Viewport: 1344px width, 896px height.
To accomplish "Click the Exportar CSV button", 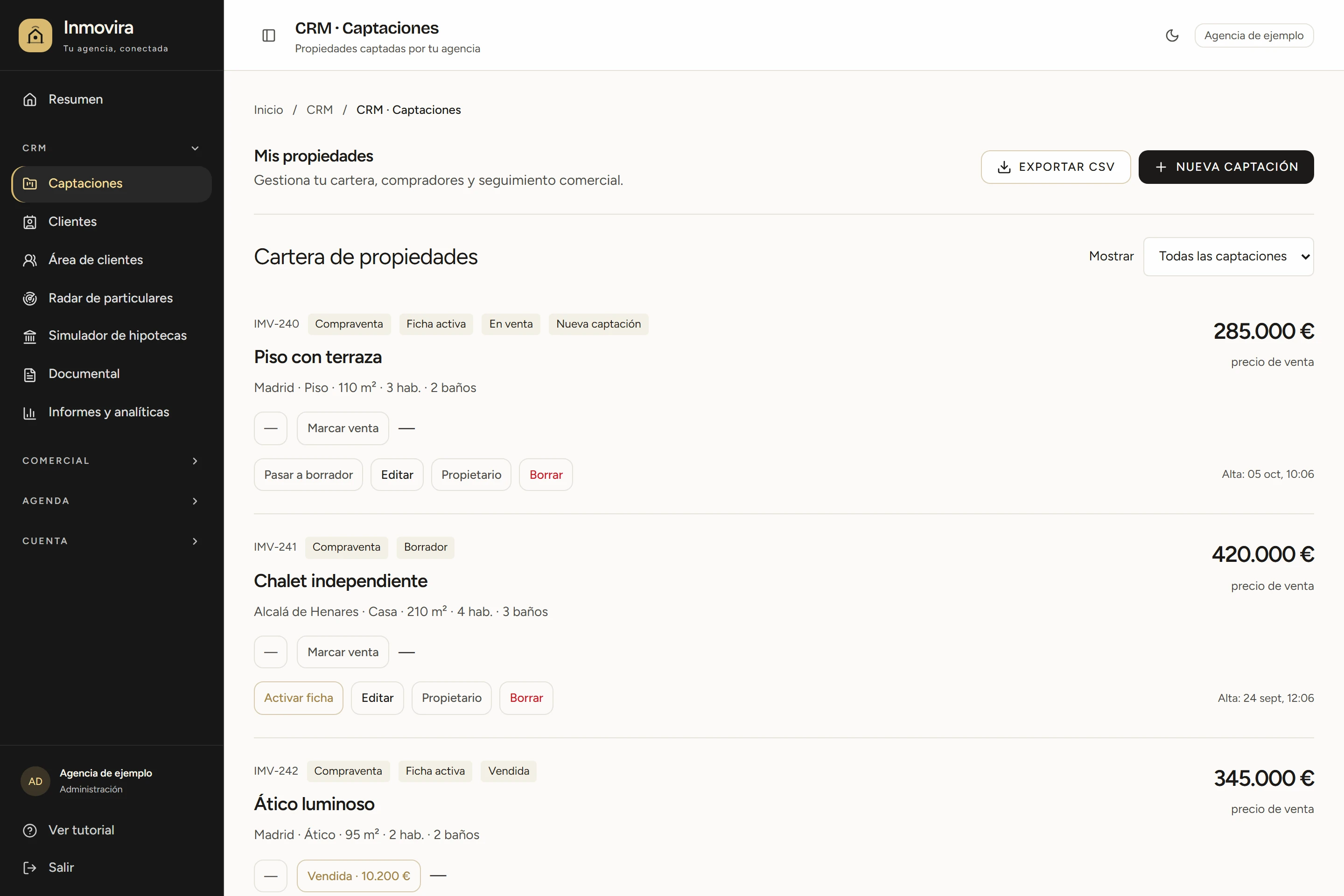I will [x=1056, y=167].
